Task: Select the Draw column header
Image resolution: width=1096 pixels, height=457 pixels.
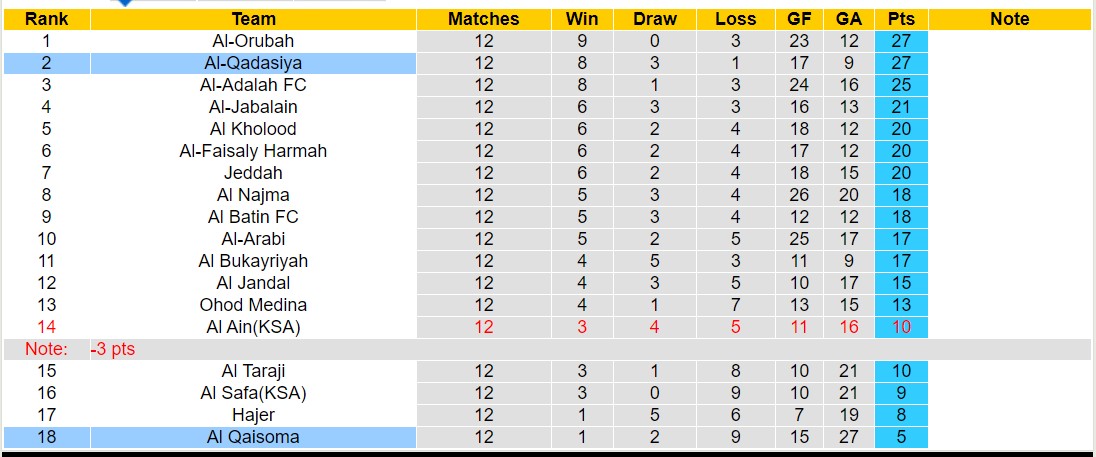Action: [x=655, y=19]
